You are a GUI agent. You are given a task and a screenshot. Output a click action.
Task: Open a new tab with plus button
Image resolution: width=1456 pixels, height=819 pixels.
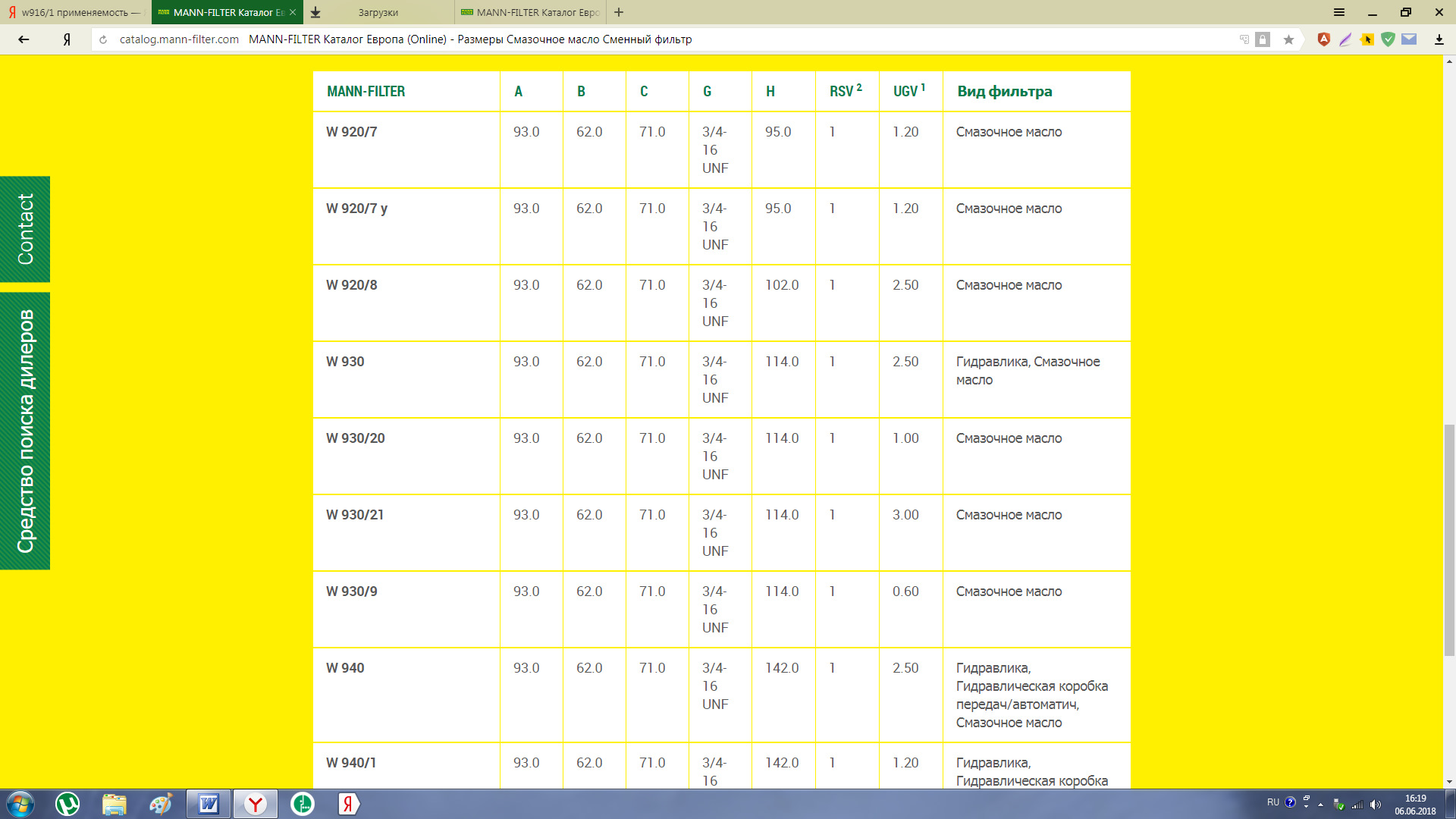[619, 12]
